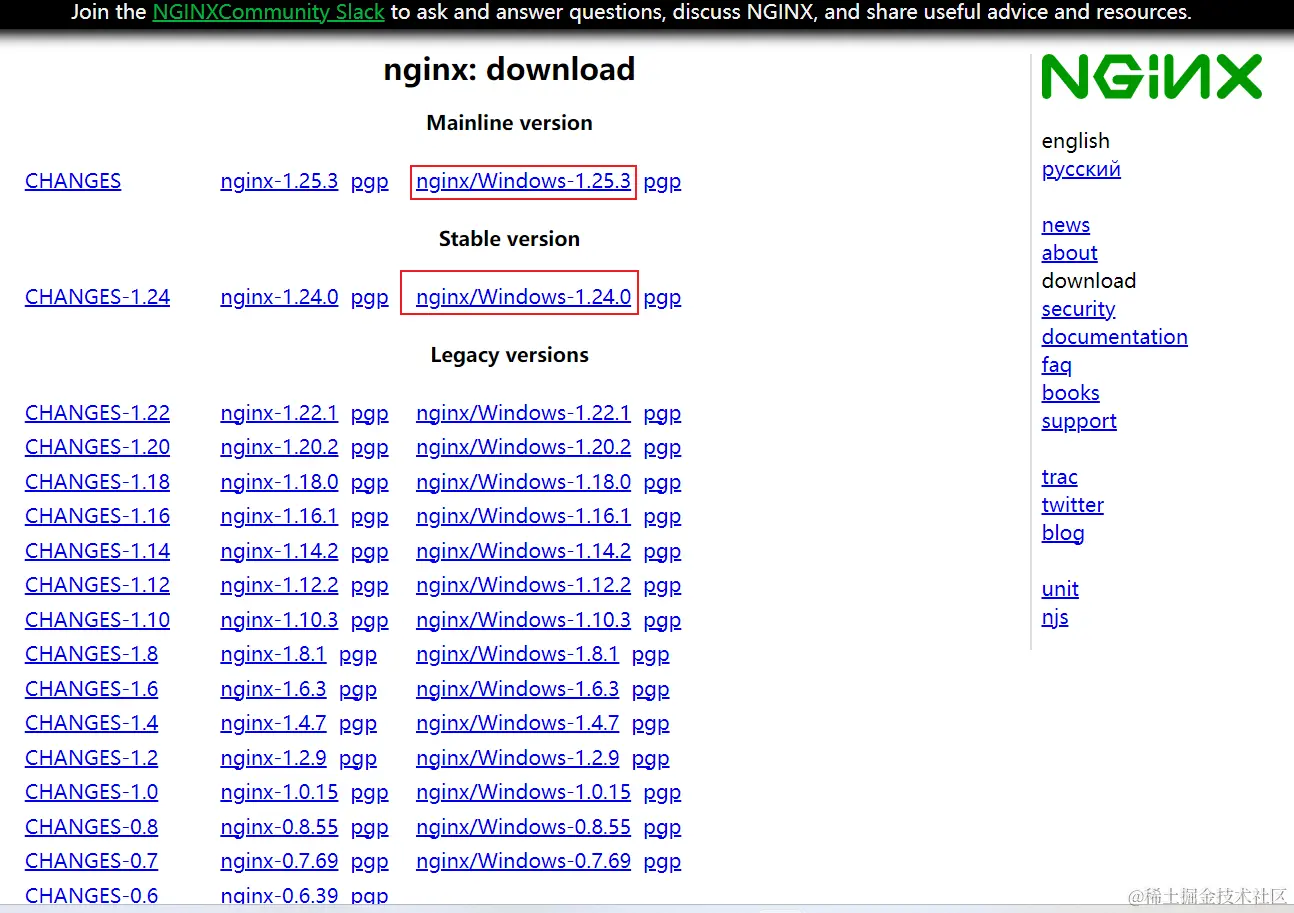Image resolution: width=1294 pixels, height=913 pixels.
Task: Download nginx-1.22.1 source
Action: tap(279, 413)
